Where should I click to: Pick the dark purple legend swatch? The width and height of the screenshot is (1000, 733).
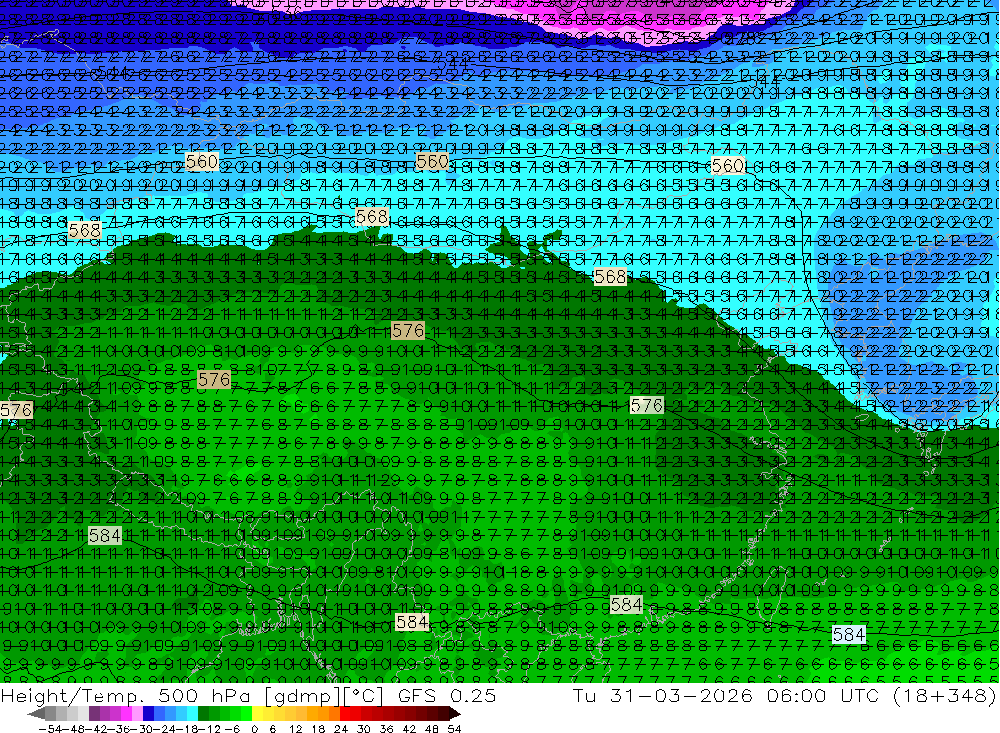pos(94,714)
